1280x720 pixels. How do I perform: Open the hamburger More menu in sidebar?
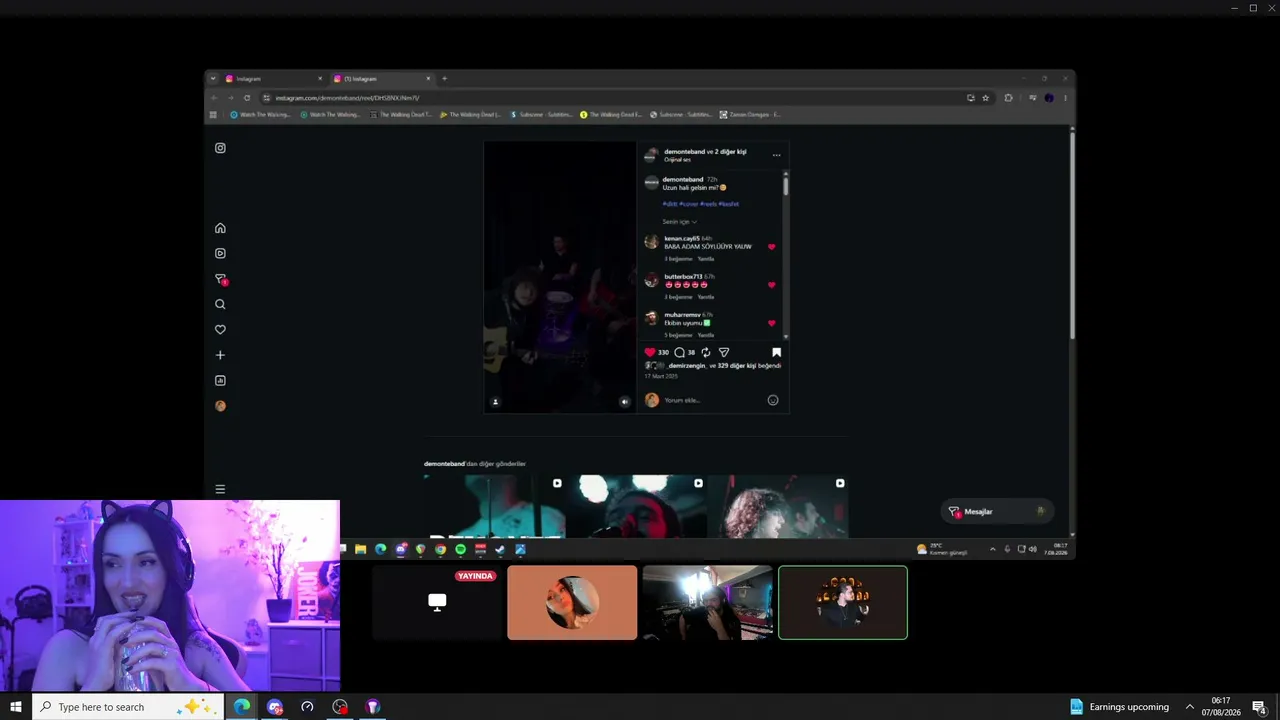click(220, 489)
